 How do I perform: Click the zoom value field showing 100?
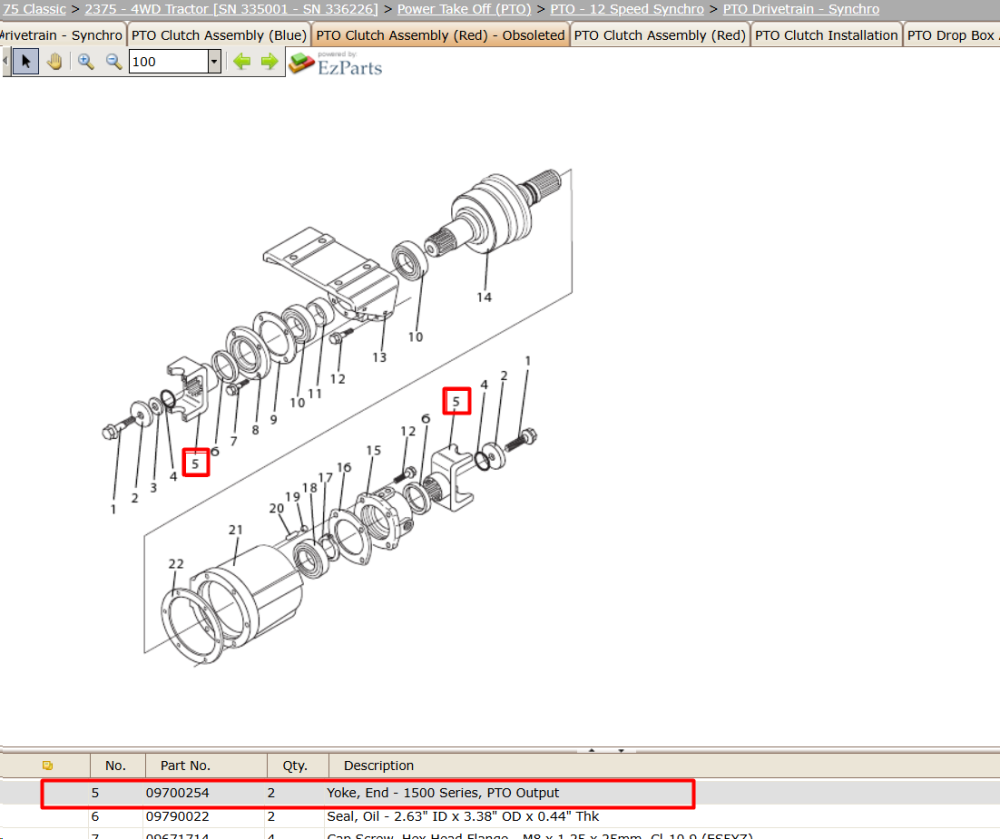pyautogui.click(x=168, y=62)
